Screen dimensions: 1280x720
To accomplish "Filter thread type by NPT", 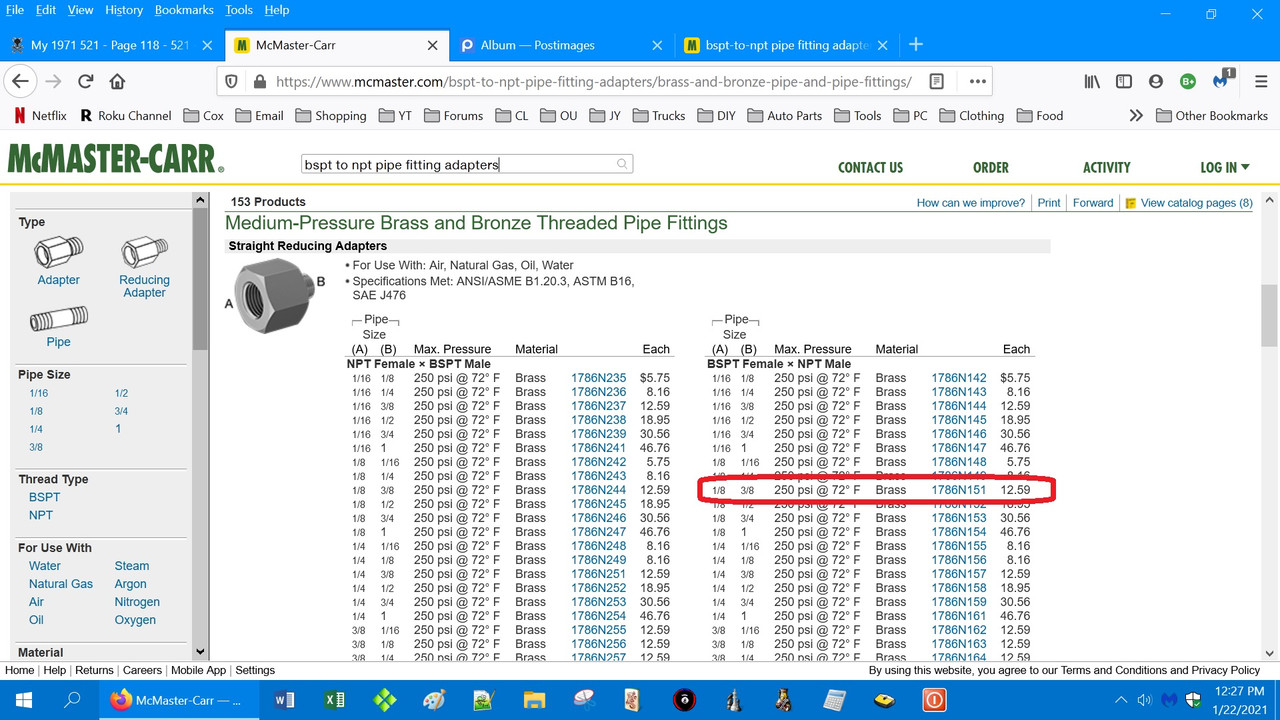I will 41,515.
